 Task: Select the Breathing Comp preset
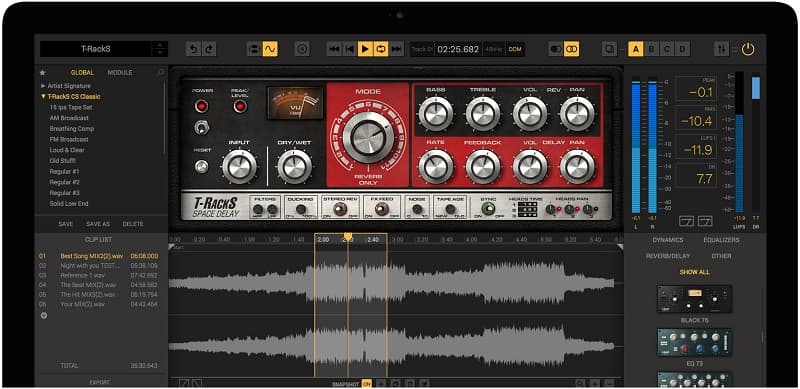tap(71, 129)
